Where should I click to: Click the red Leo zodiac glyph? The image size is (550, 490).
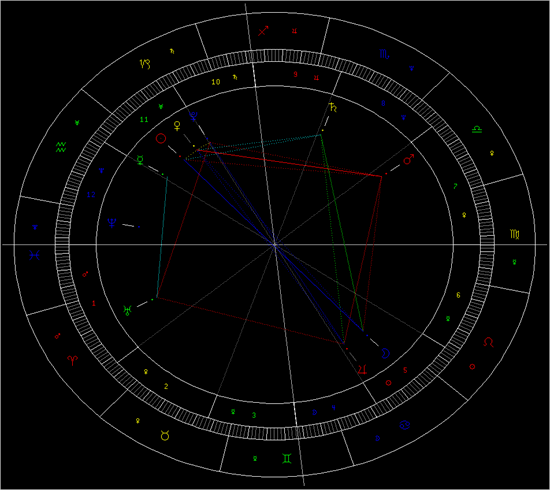pos(488,342)
